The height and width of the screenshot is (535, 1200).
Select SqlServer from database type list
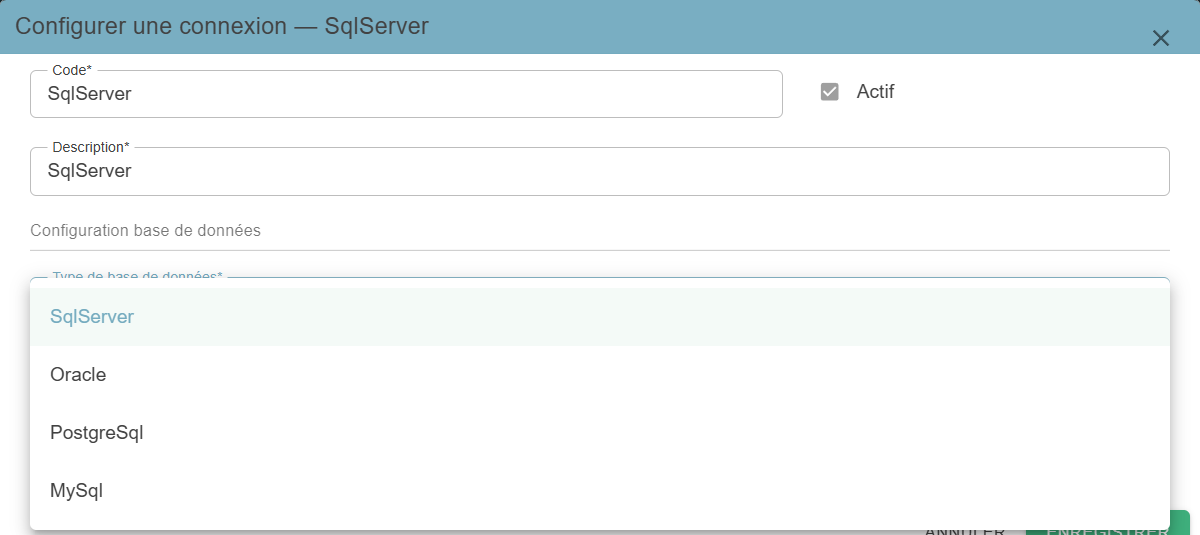click(x=600, y=317)
